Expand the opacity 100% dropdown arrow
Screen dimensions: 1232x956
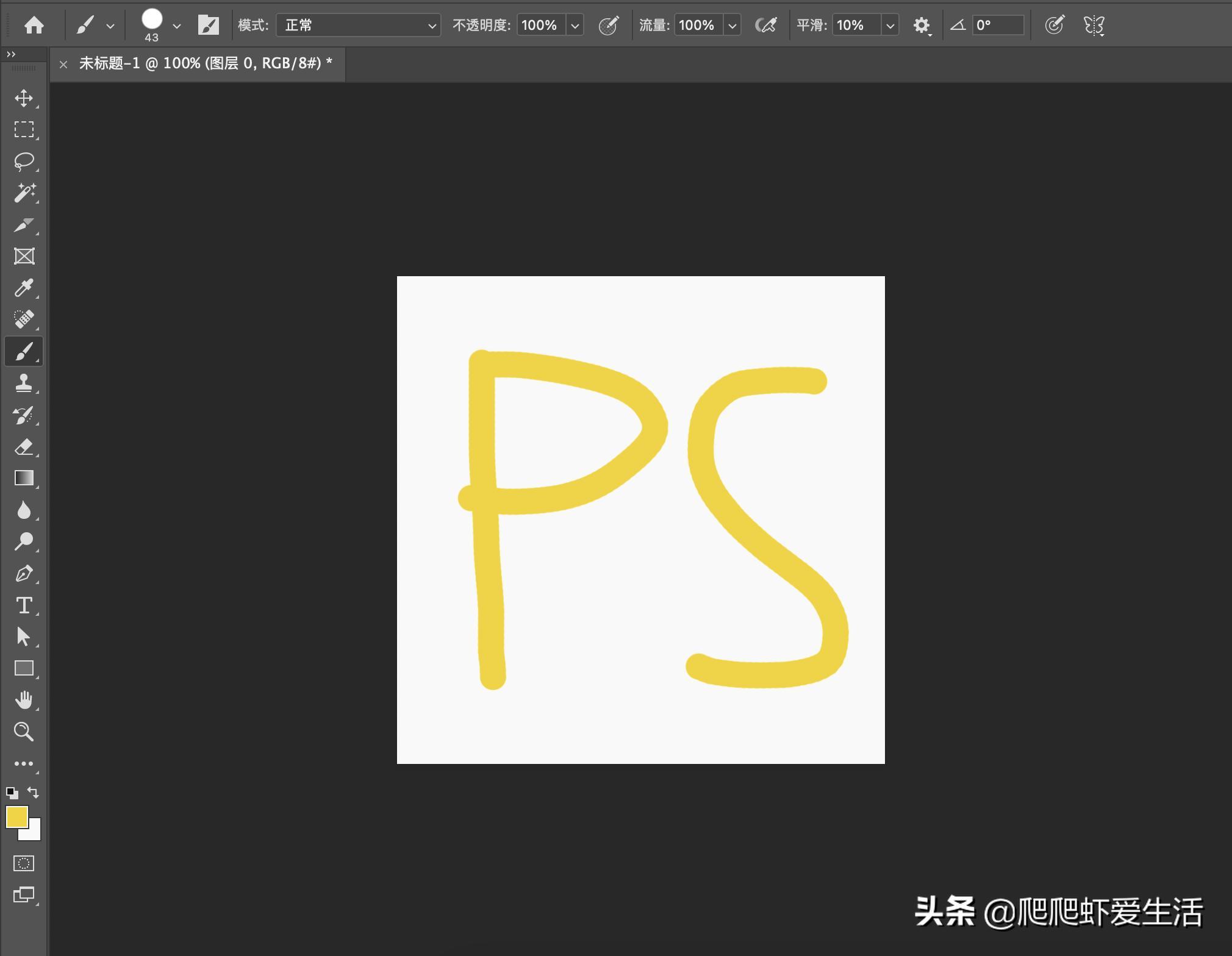tap(575, 26)
